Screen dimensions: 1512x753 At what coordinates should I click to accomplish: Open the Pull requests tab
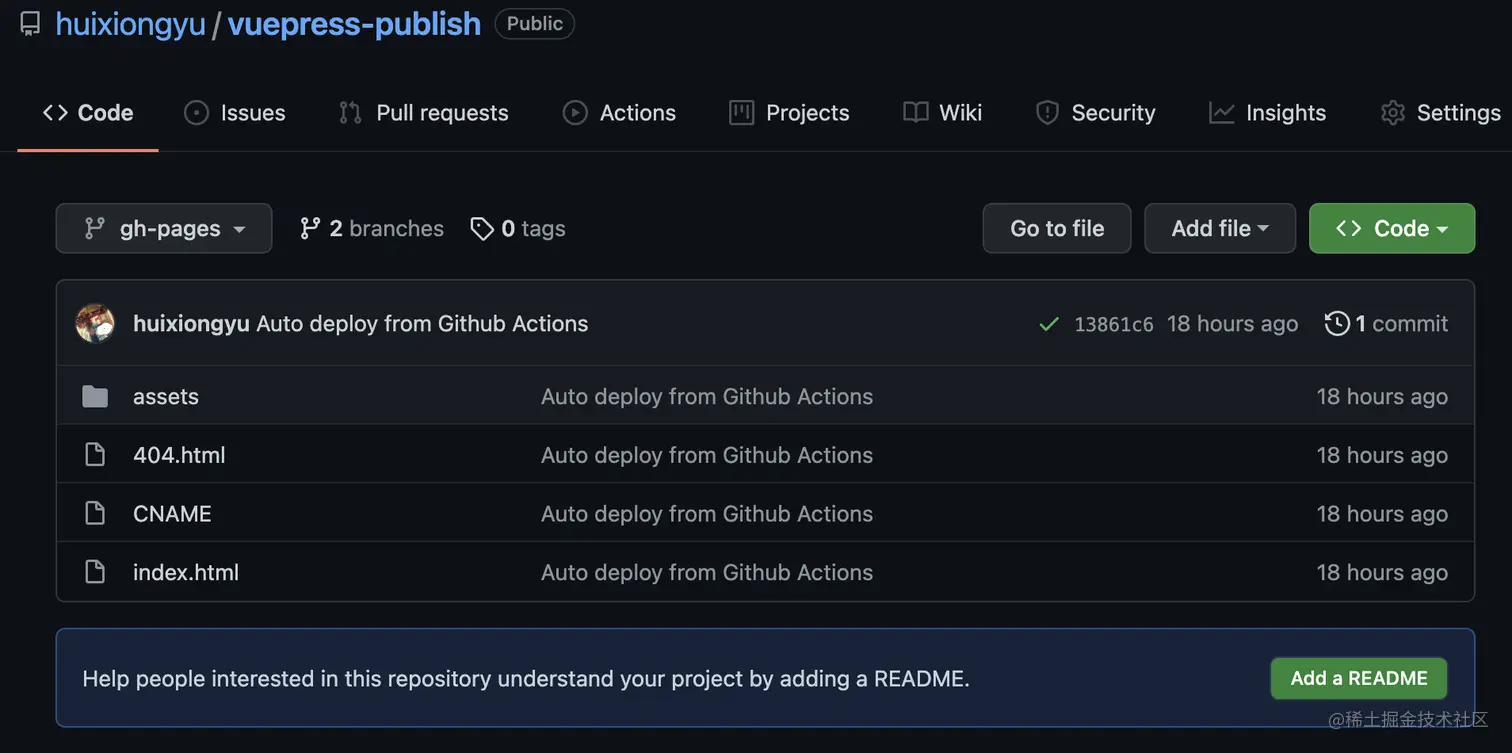(x=424, y=113)
